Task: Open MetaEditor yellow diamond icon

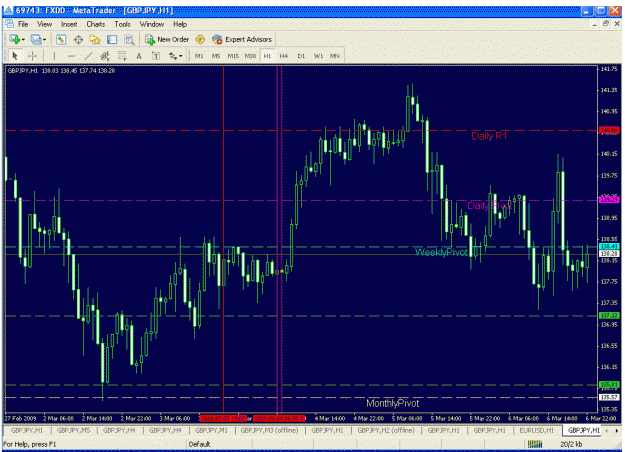Action: [x=200, y=39]
